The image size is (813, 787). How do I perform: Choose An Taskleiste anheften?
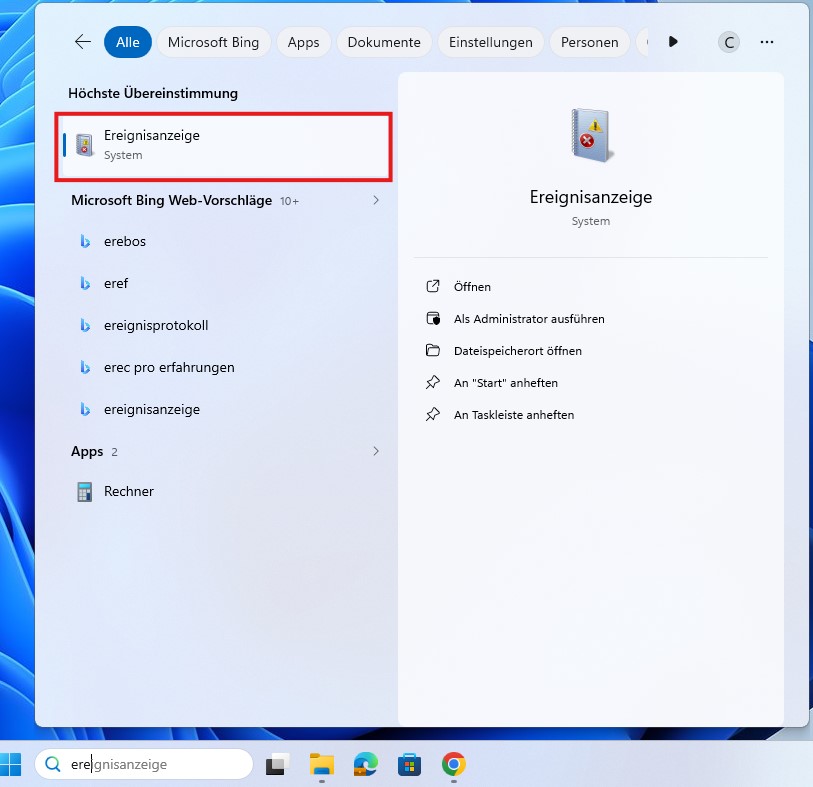[x=514, y=415]
